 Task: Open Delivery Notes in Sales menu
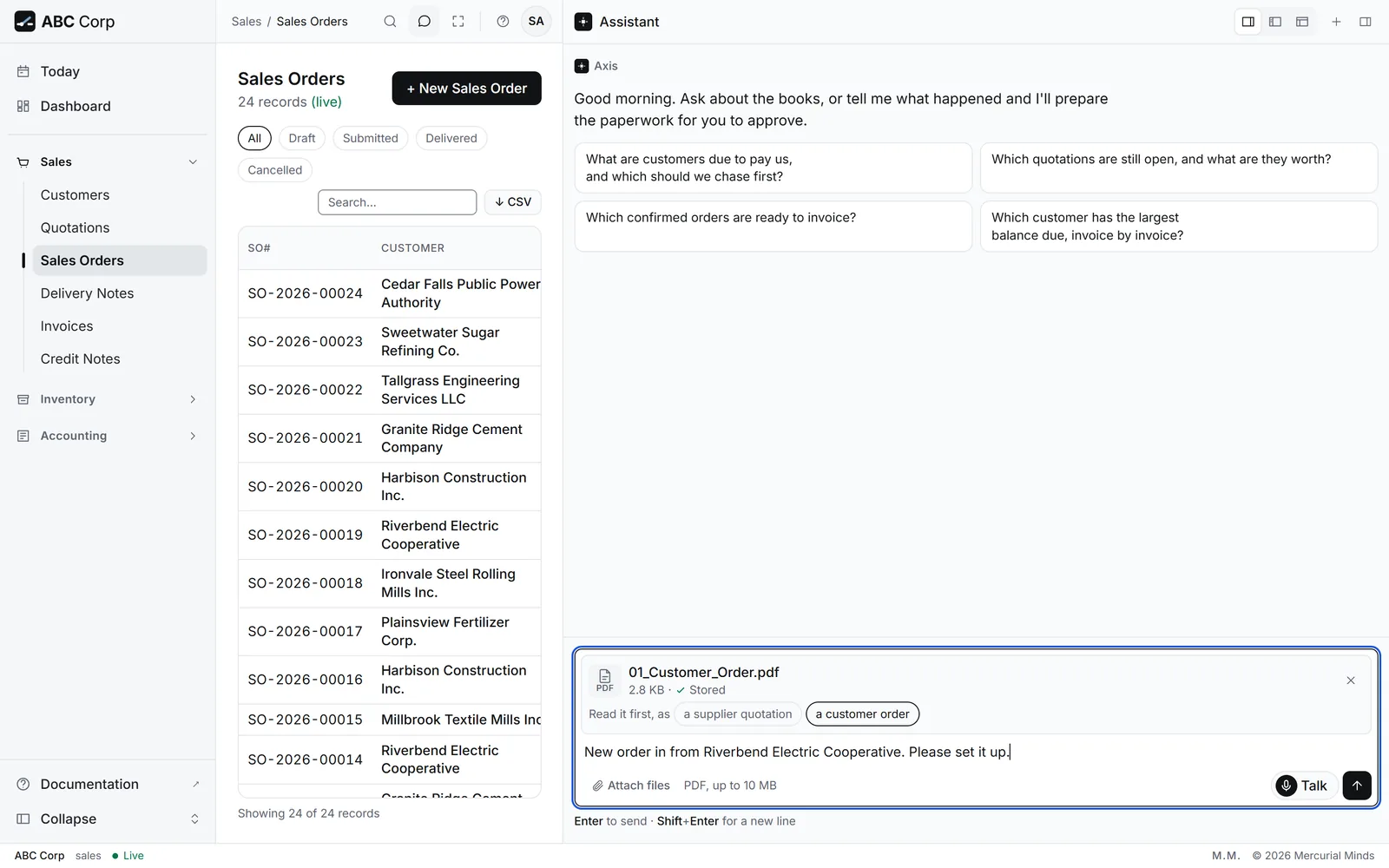point(120,294)
